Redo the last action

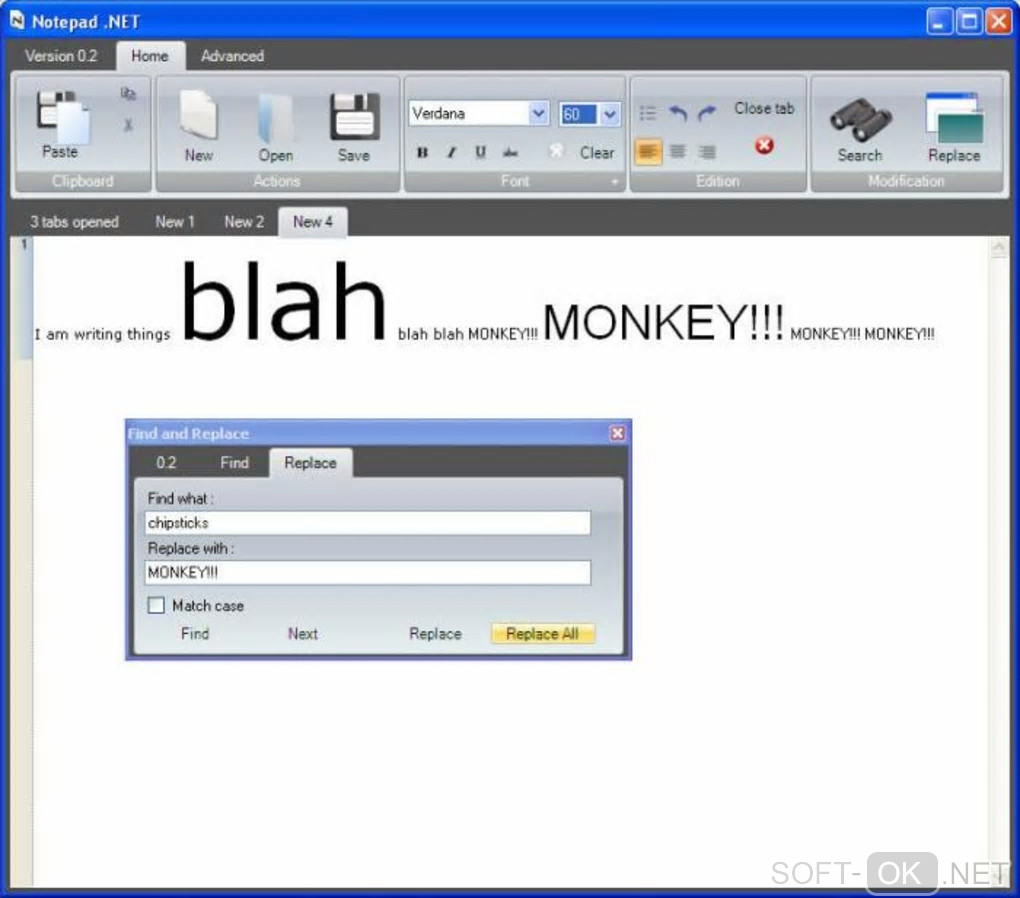point(706,113)
